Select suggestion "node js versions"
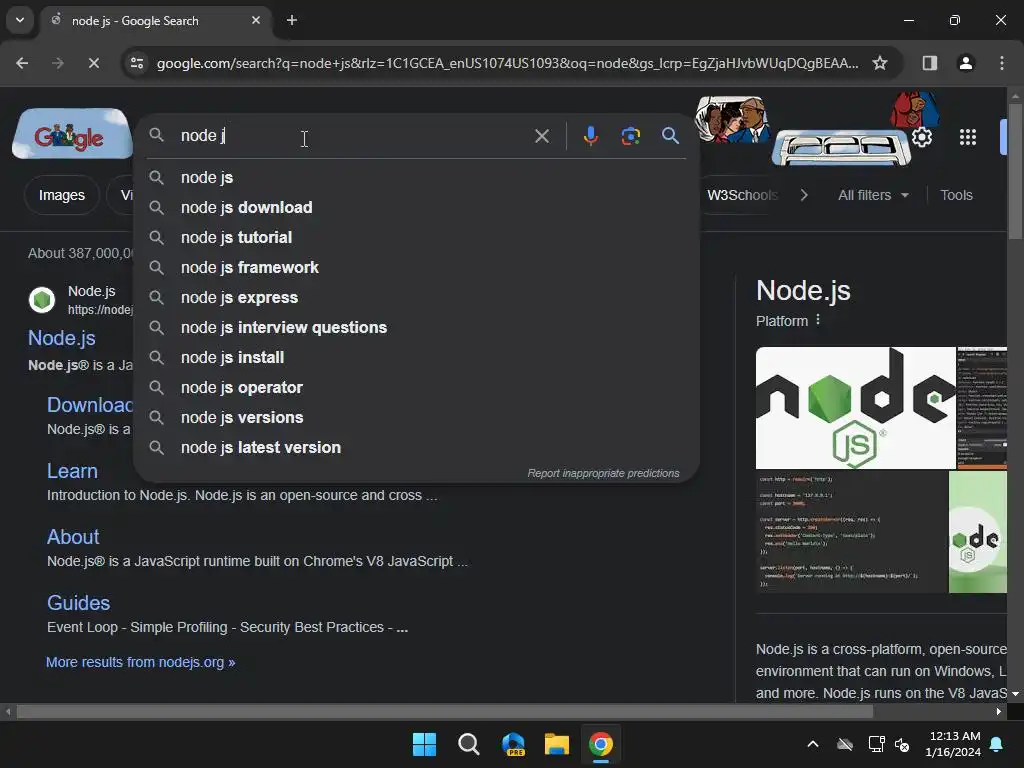 click(416, 418)
